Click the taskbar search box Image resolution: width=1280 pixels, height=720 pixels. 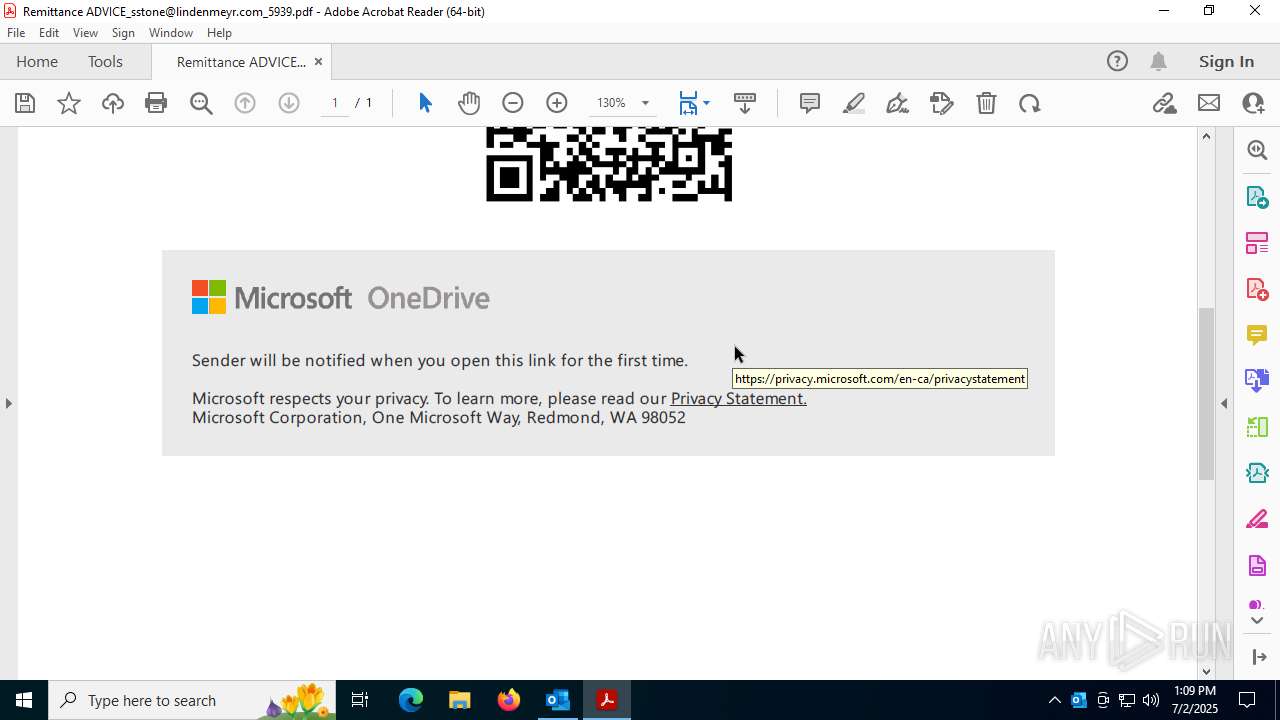point(194,700)
